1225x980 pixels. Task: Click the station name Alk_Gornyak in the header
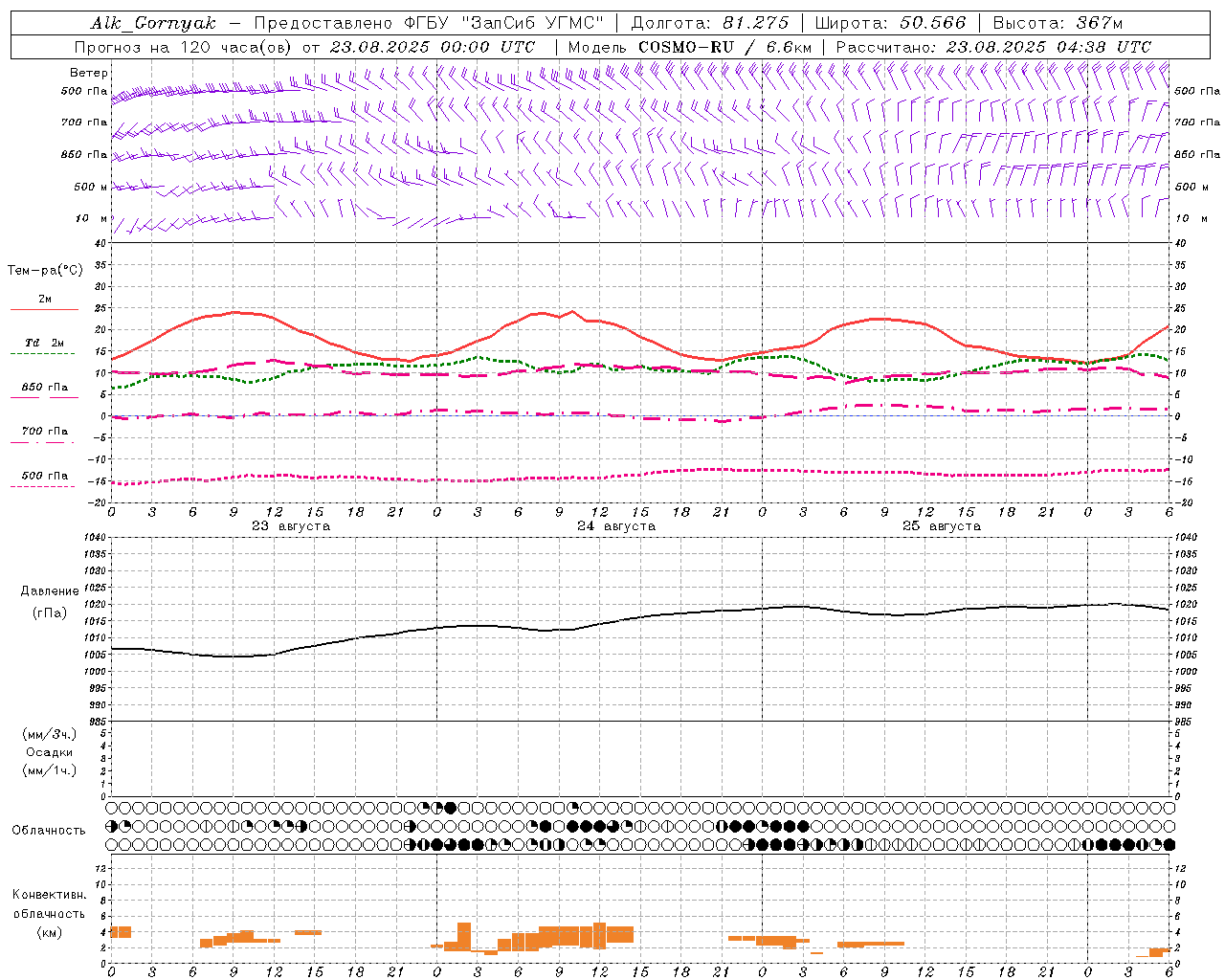(153, 23)
